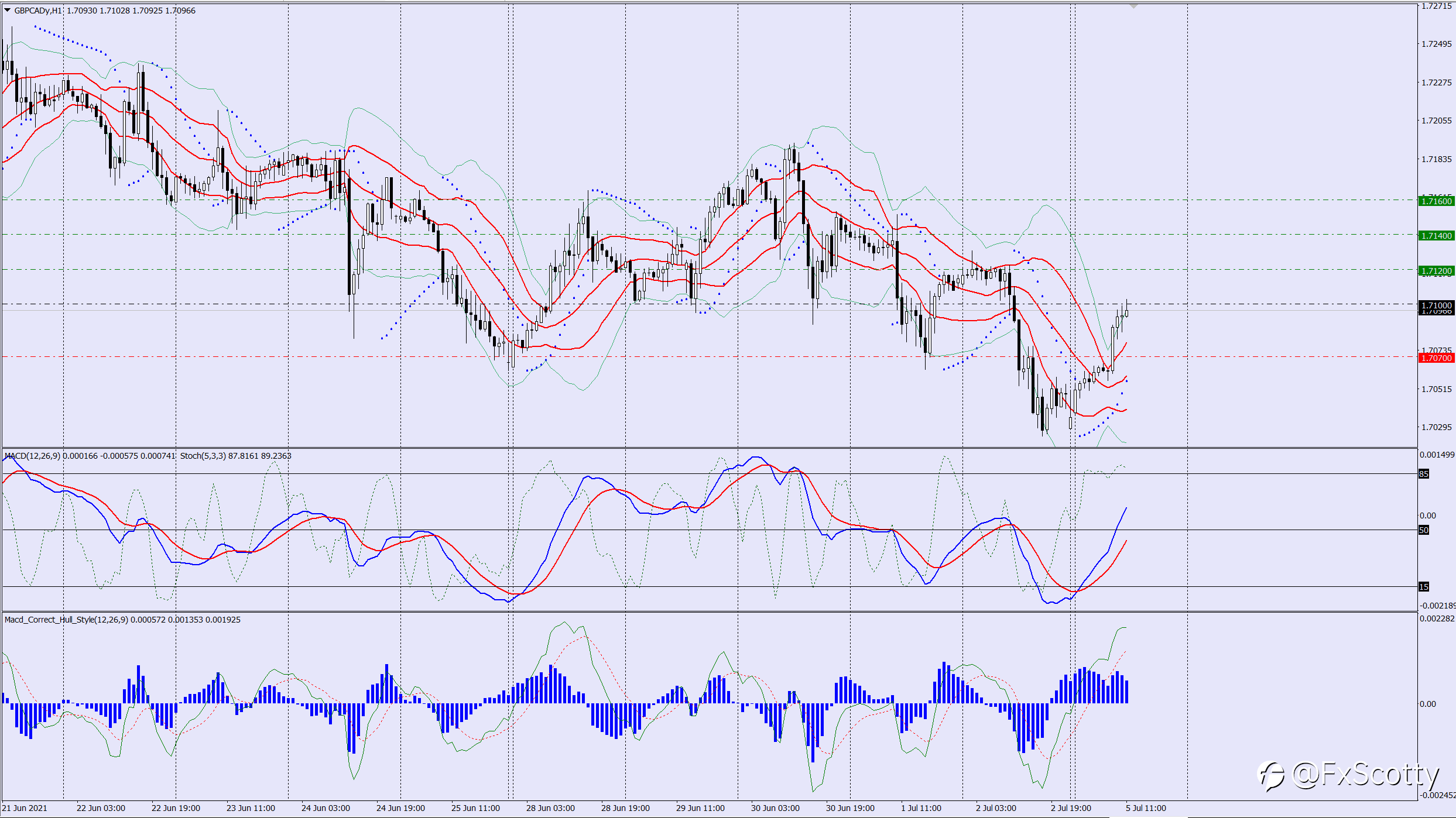Click the 28 Jun 03:00 time label

coord(550,808)
